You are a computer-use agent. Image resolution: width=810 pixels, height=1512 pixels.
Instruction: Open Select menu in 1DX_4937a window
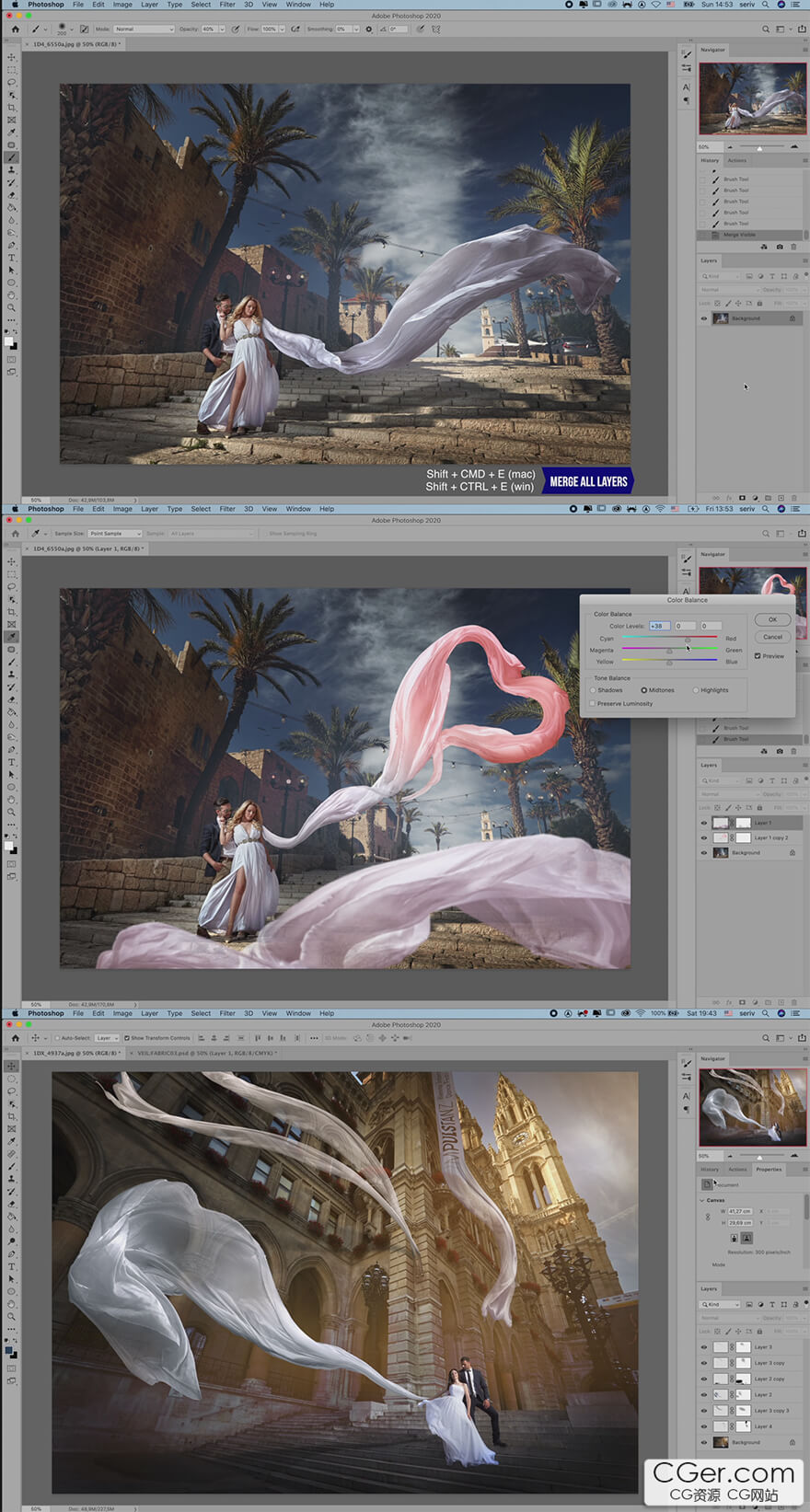pos(201,1013)
